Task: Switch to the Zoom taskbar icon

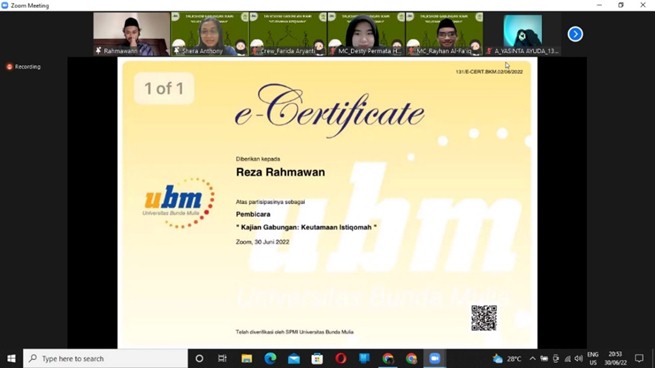Action: point(435,358)
